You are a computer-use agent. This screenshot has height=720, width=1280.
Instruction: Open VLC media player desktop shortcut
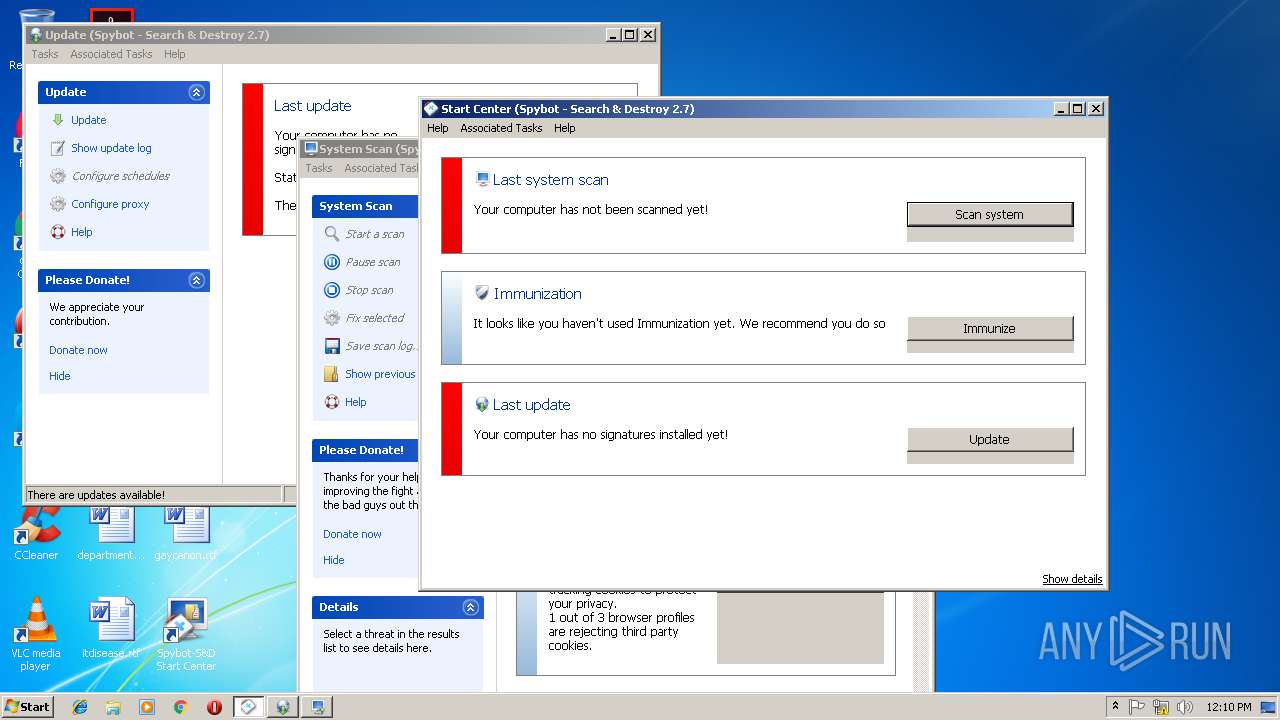click(36, 635)
